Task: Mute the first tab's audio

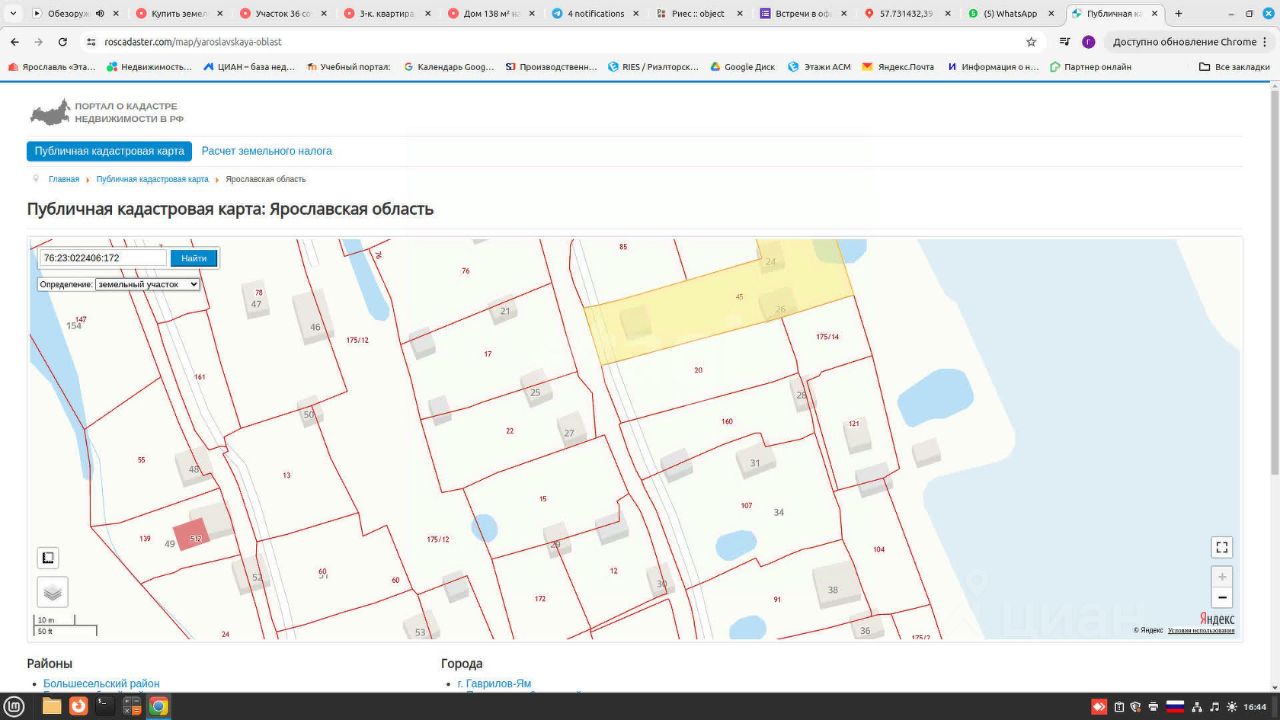Action: point(101,14)
